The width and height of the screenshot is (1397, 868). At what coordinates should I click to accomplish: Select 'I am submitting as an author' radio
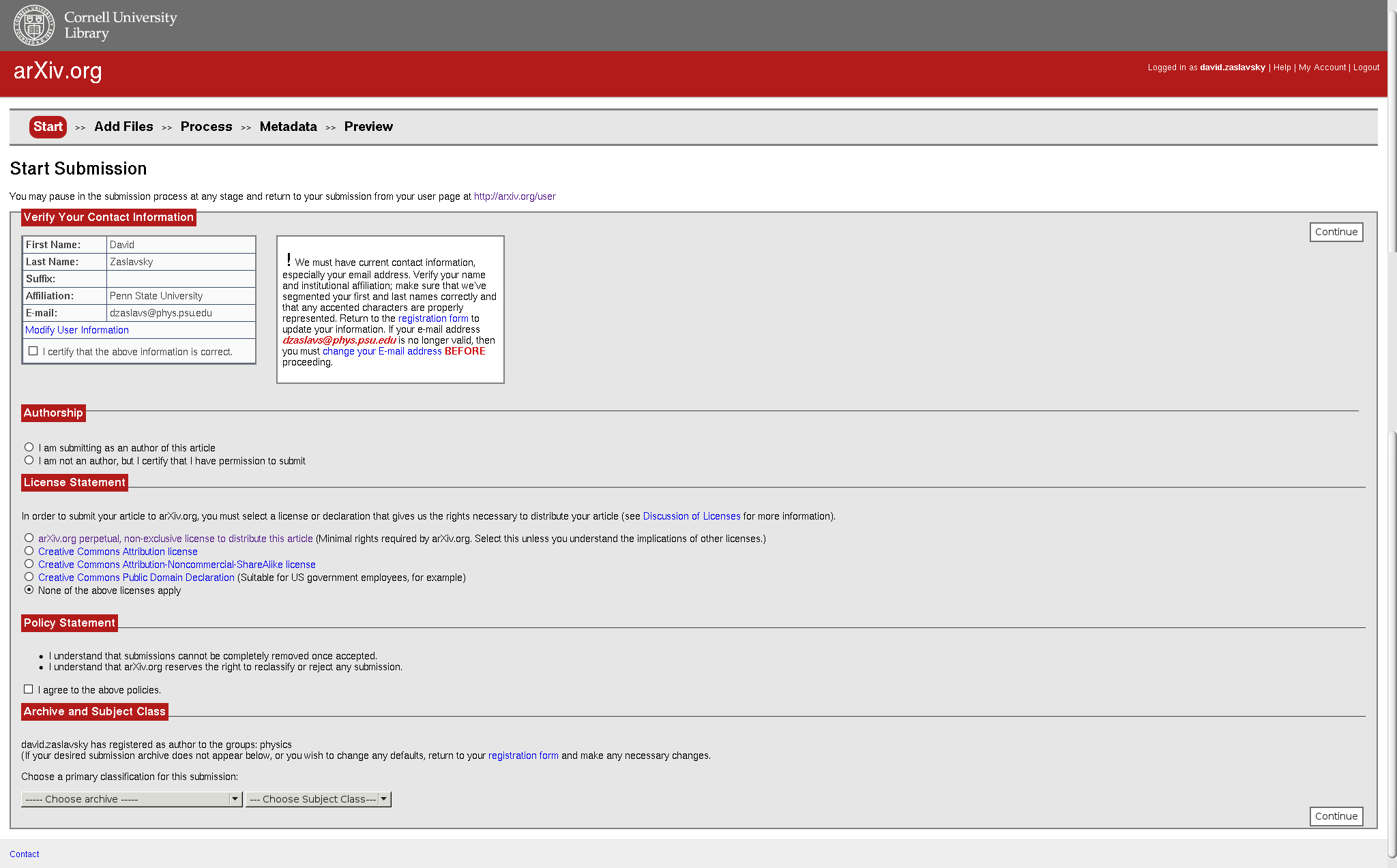pyautogui.click(x=29, y=447)
